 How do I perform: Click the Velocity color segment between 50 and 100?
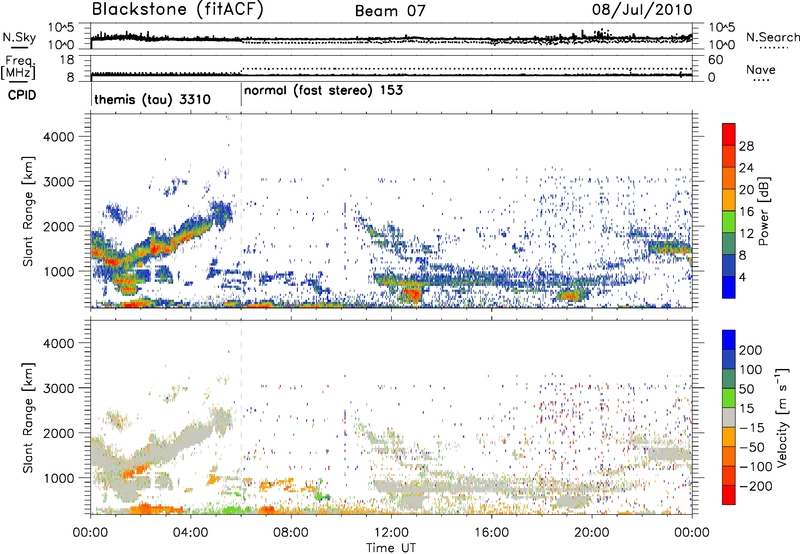tap(729, 379)
